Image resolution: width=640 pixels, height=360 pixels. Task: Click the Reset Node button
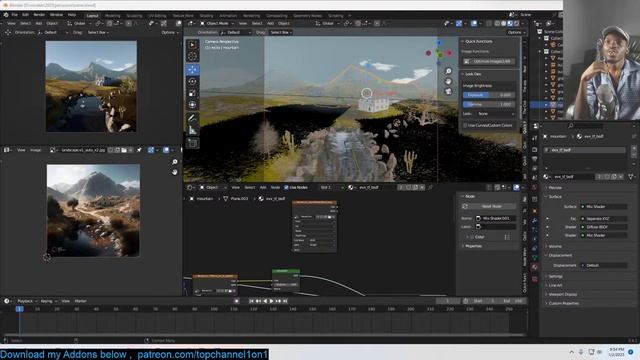tap(489, 207)
